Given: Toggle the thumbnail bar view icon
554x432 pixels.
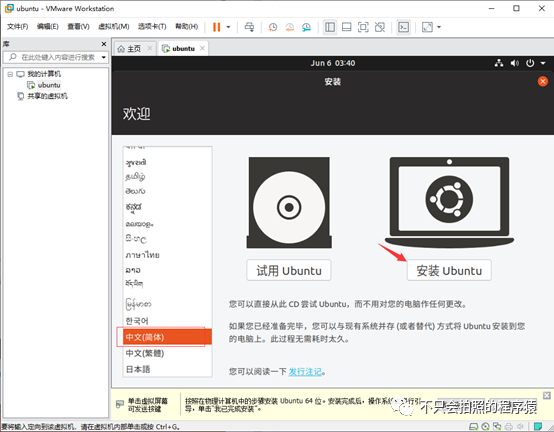Looking at the screenshot, I should [x=347, y=27].
